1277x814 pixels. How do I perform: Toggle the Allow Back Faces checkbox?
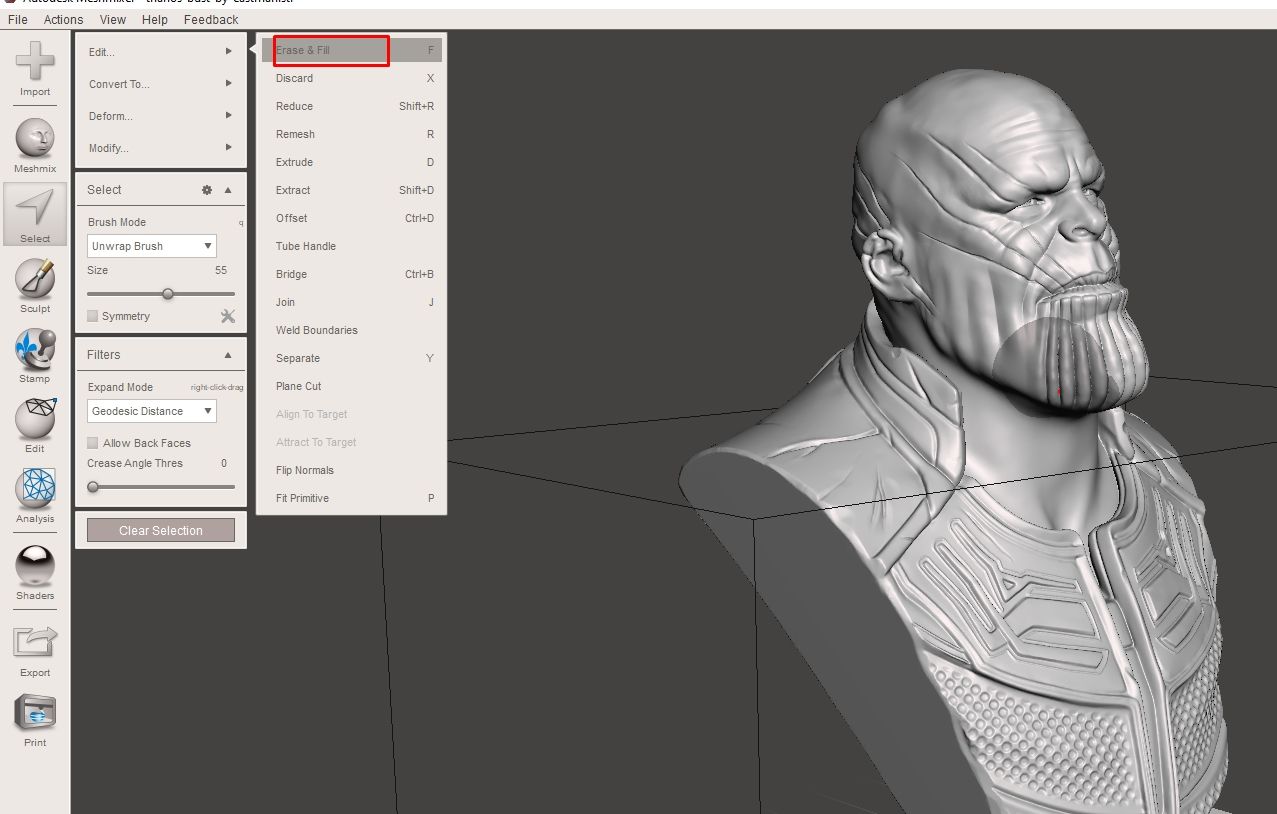point(92,442)
